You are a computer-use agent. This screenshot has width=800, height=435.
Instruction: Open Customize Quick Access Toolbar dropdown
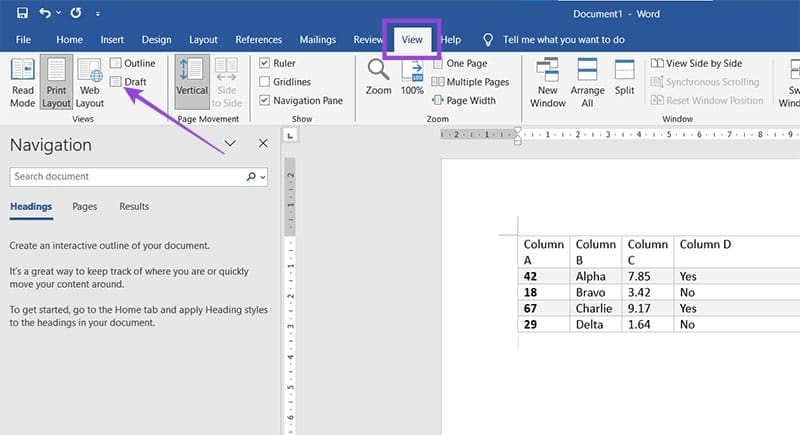point(97,13)
